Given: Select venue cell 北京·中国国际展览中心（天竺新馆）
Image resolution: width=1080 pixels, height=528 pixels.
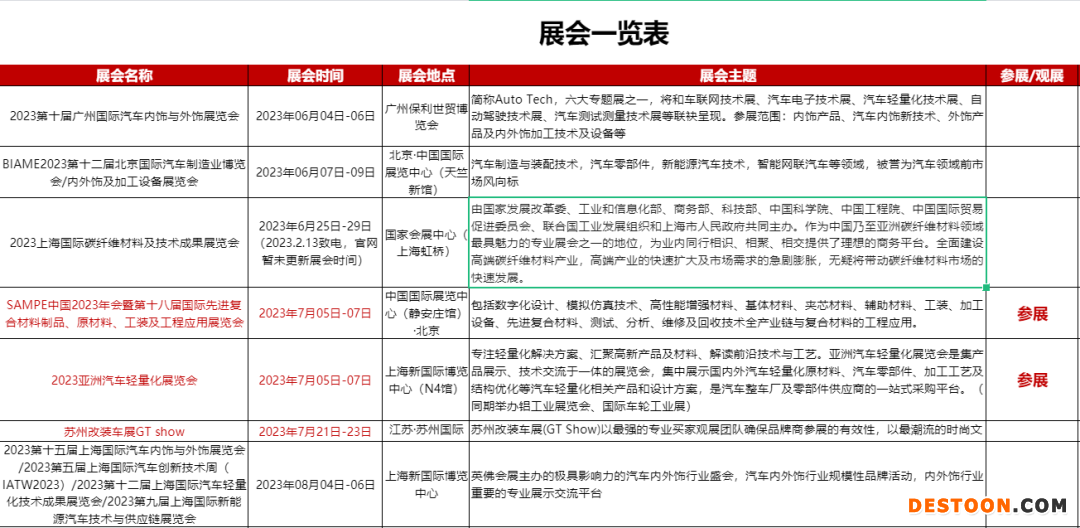Looking at the screenshot, I should coord(426,172).
